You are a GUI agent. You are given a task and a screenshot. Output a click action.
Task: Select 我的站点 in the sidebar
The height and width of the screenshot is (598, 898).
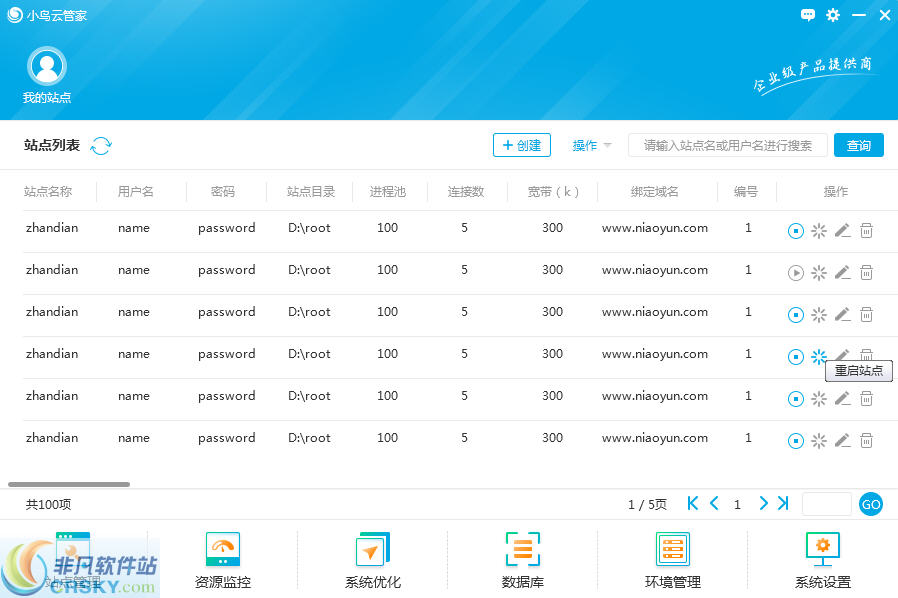tap(46, 75)
